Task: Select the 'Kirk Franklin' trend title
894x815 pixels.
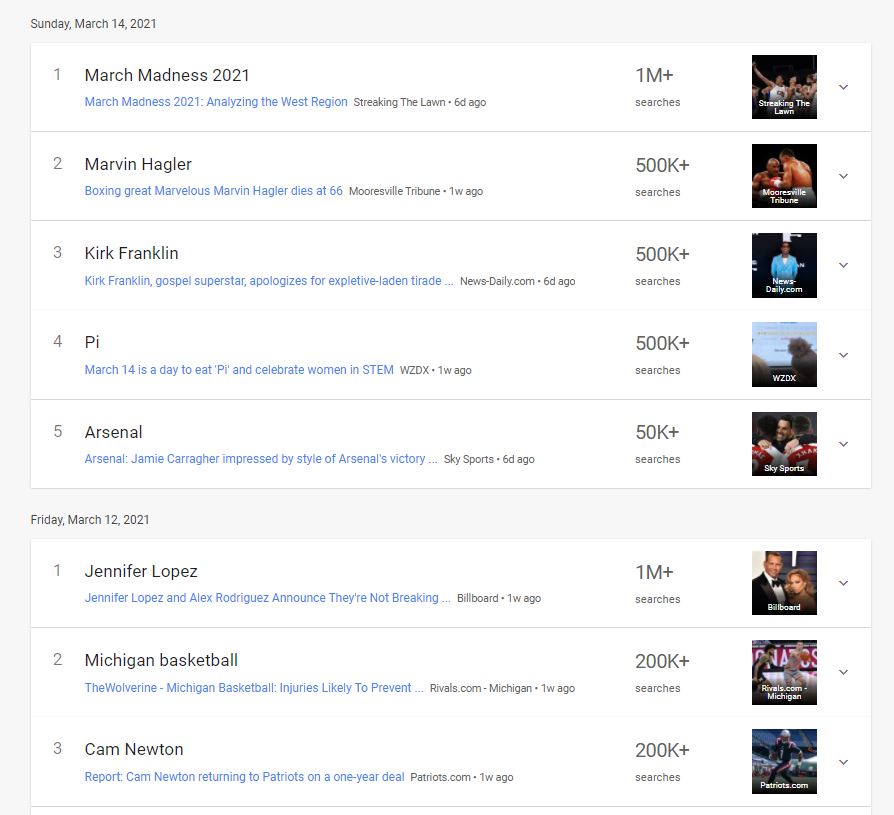Action: [x=132, y=253]
